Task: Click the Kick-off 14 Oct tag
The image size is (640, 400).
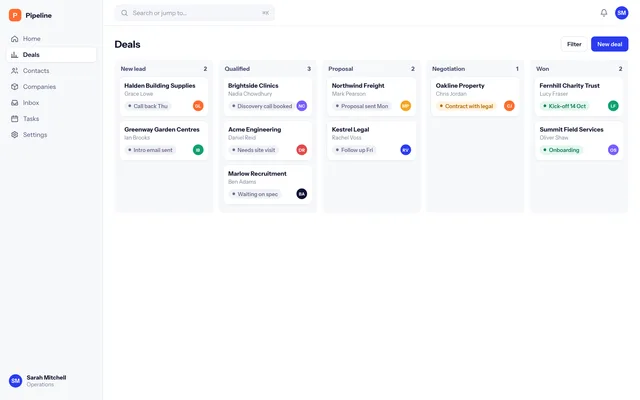Action: click(x=564, y=106)
